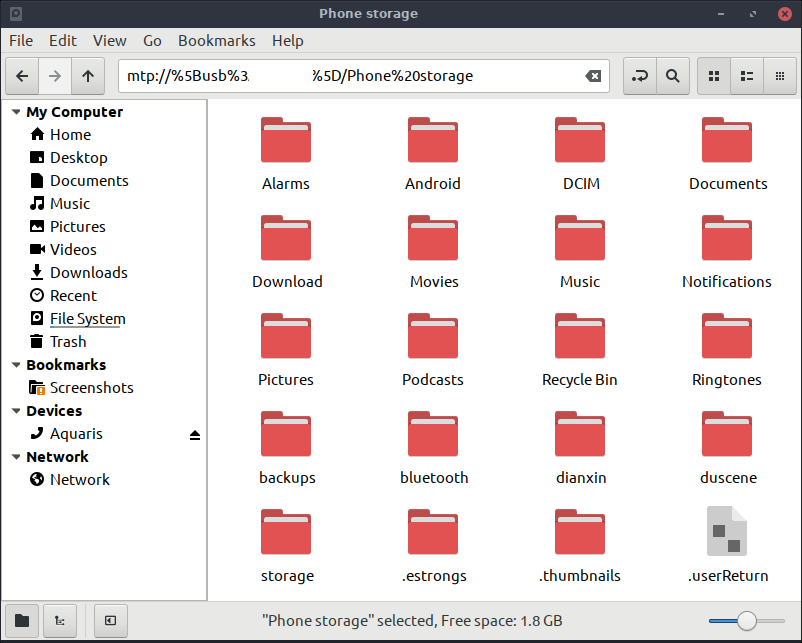Clear the location bar text
Image resolution: width=802 pixels, height=643 pixels.
point(593,76)
